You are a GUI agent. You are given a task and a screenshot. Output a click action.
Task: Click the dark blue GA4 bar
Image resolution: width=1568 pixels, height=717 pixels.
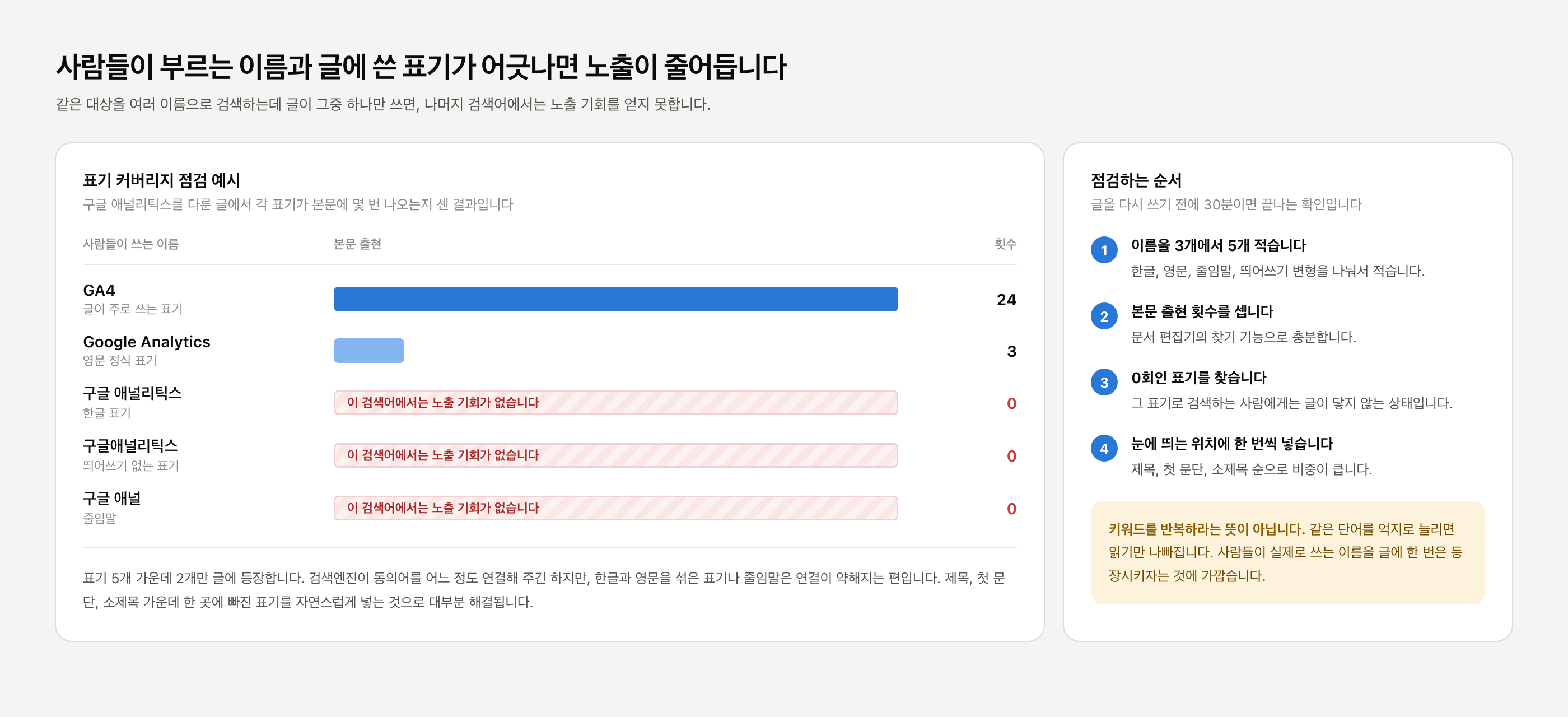pyautogui.click(x=615, y=300)
